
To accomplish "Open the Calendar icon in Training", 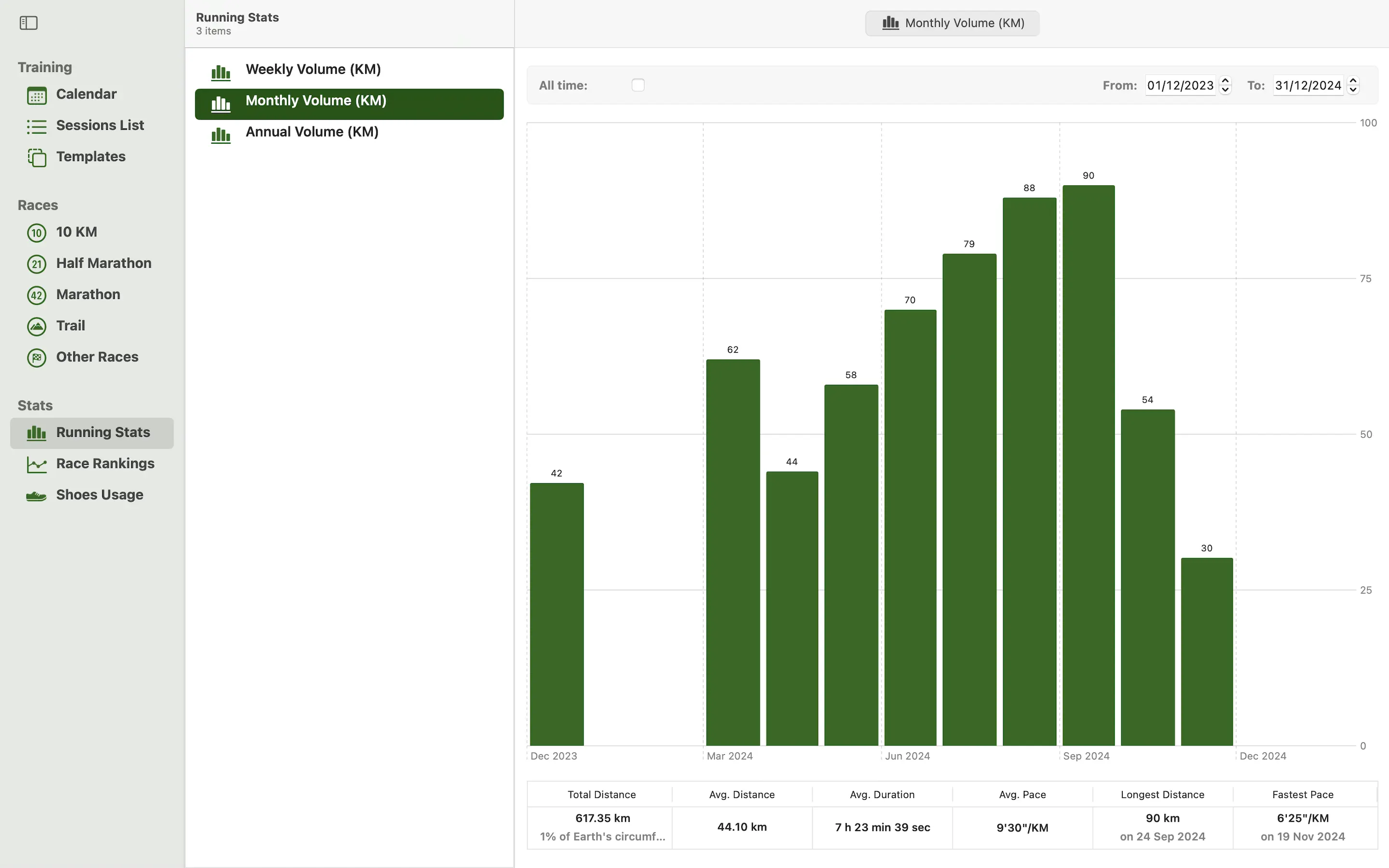I will [x=37, y=95].
